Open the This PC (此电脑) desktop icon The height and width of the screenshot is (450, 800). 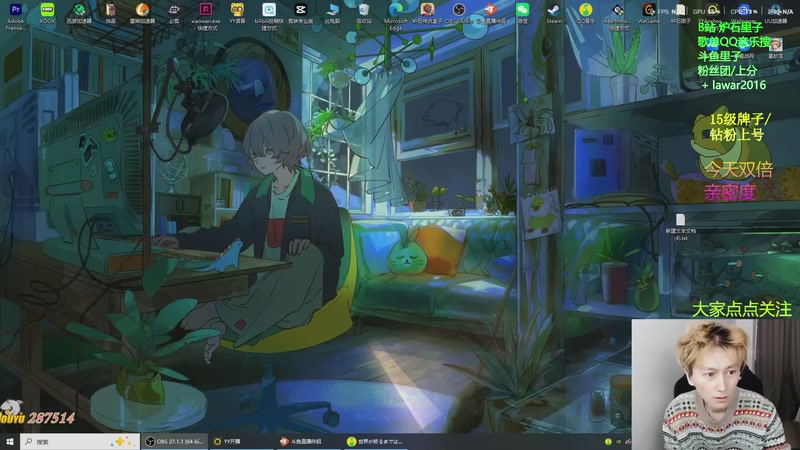pyautogui.click(x=332, y=14)
